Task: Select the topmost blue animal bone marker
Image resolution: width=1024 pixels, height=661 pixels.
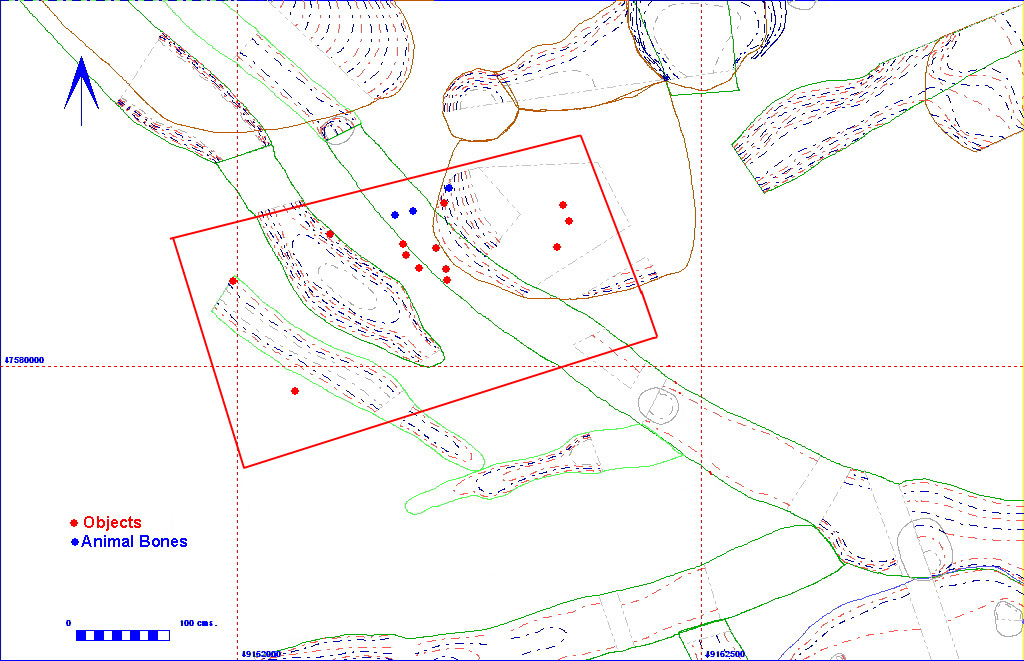Action: tap(448, 188)
